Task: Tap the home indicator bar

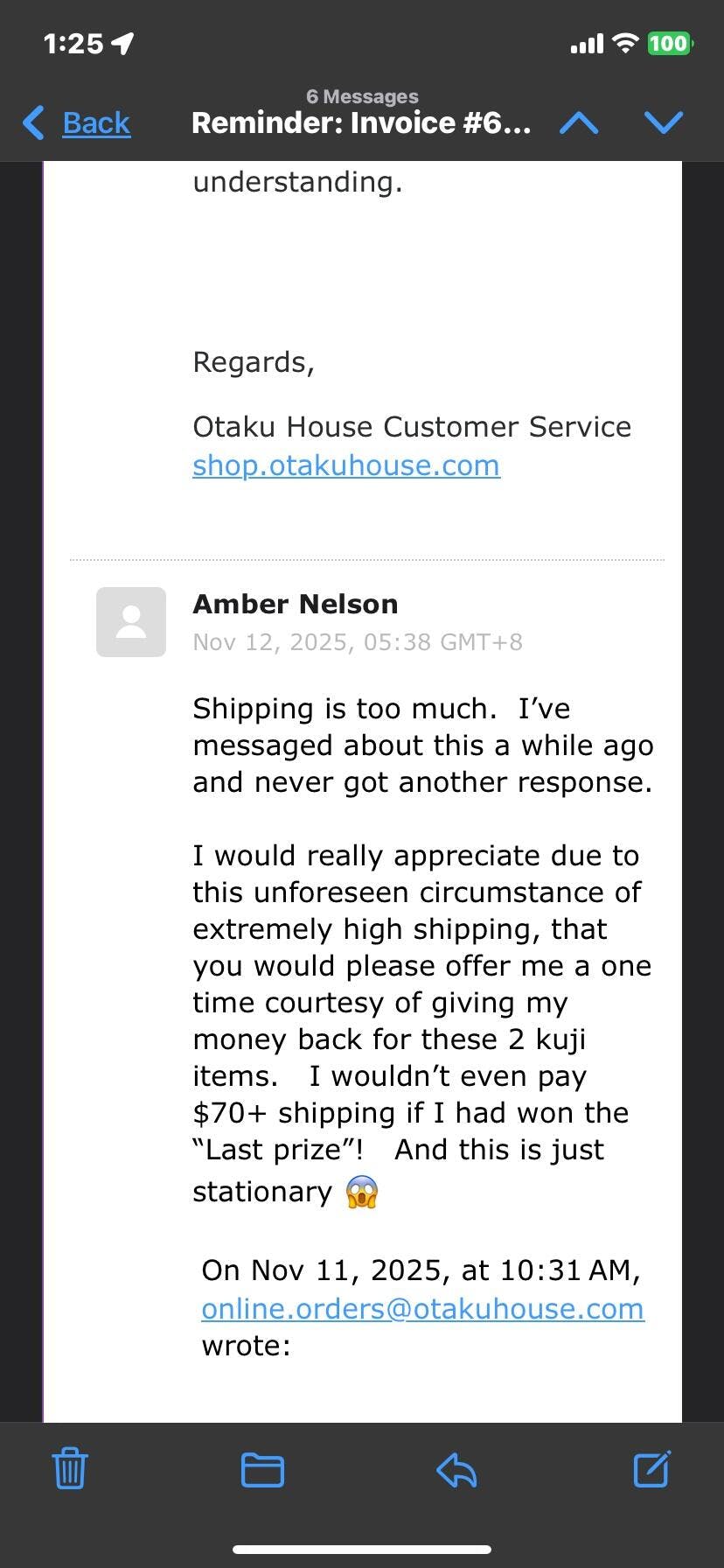Action: (362, 1549)
